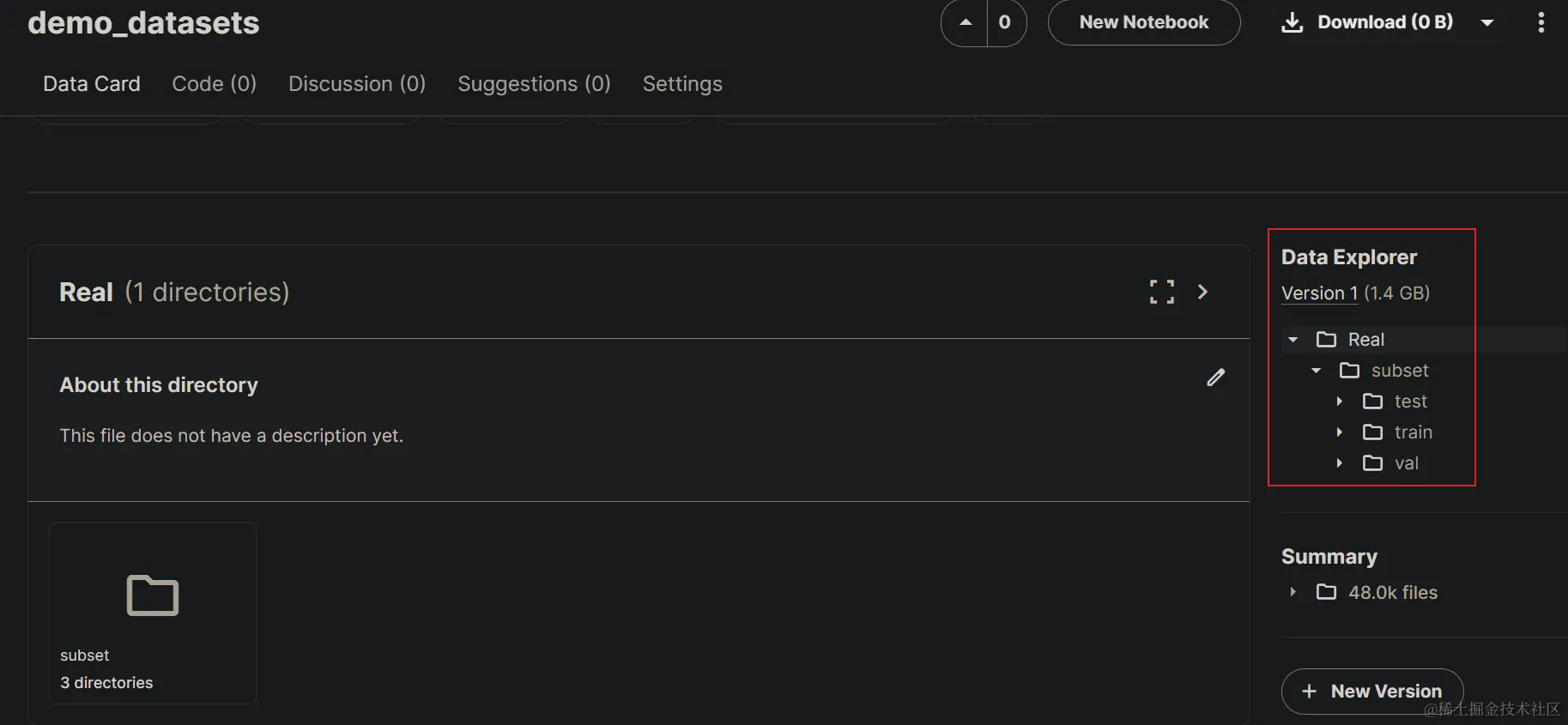Image resolution: width=1568 pixels, height=725 pixels.
Task: Edit directory description with pencil icon
Action: tap(1215, 378)
